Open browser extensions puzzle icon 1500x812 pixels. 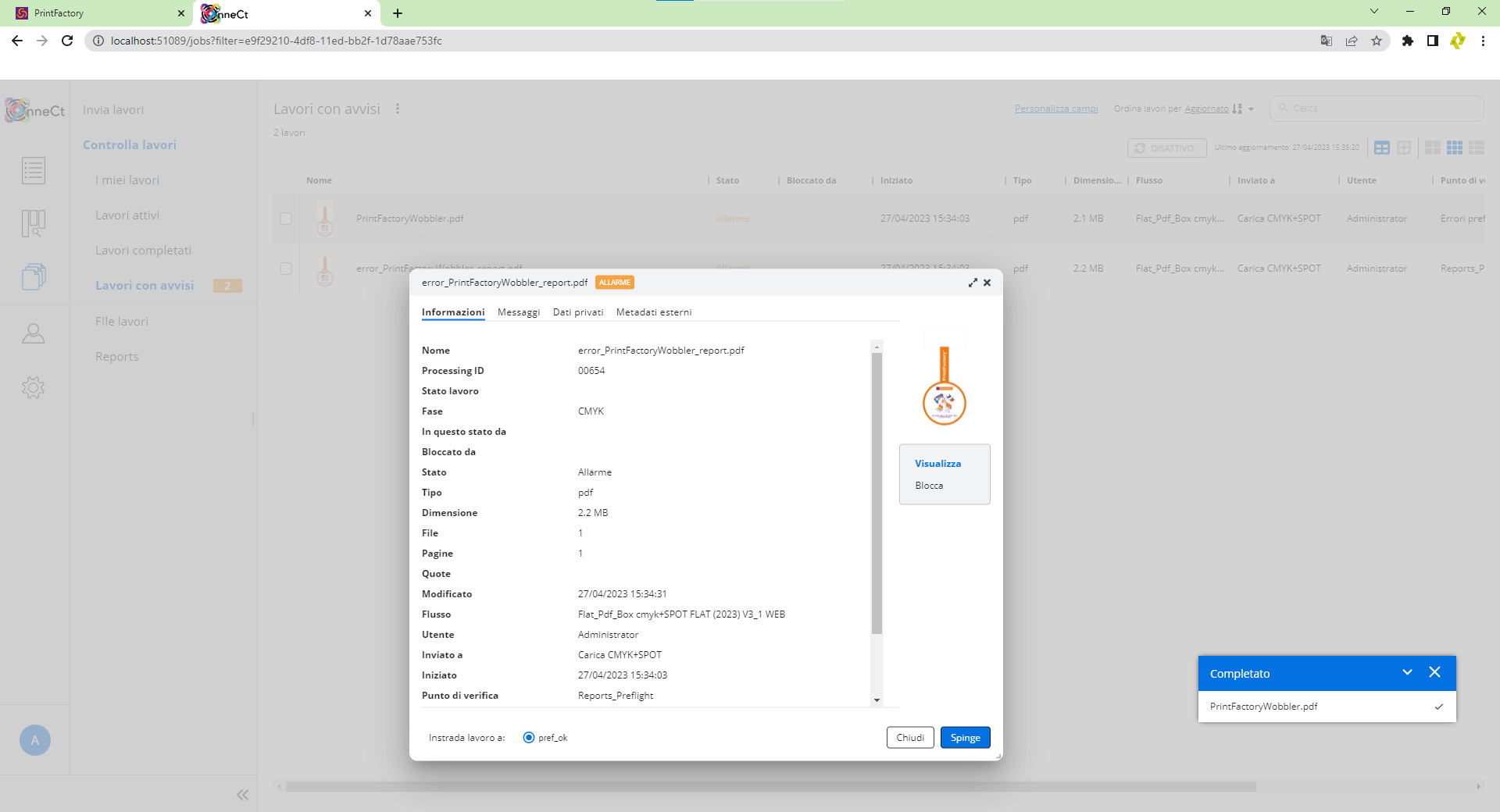coord(1408,41)
